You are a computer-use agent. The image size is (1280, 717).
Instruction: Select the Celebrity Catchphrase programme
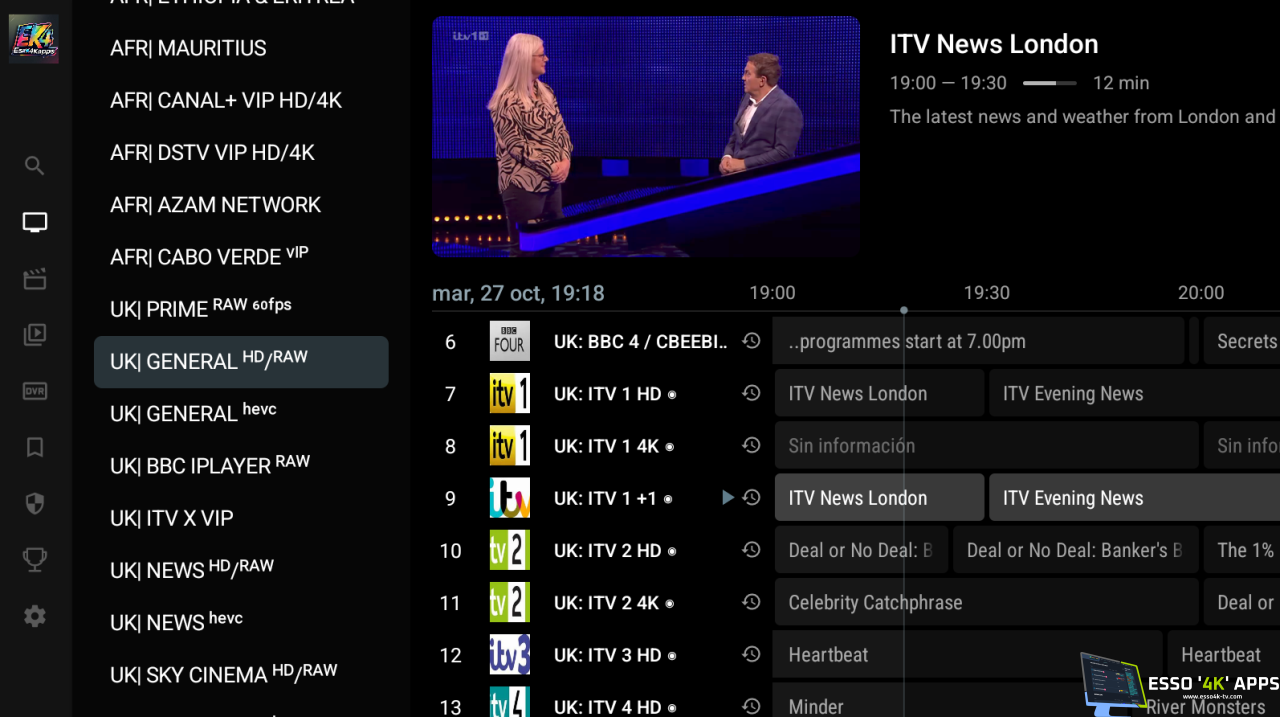(x=986, y=602)
